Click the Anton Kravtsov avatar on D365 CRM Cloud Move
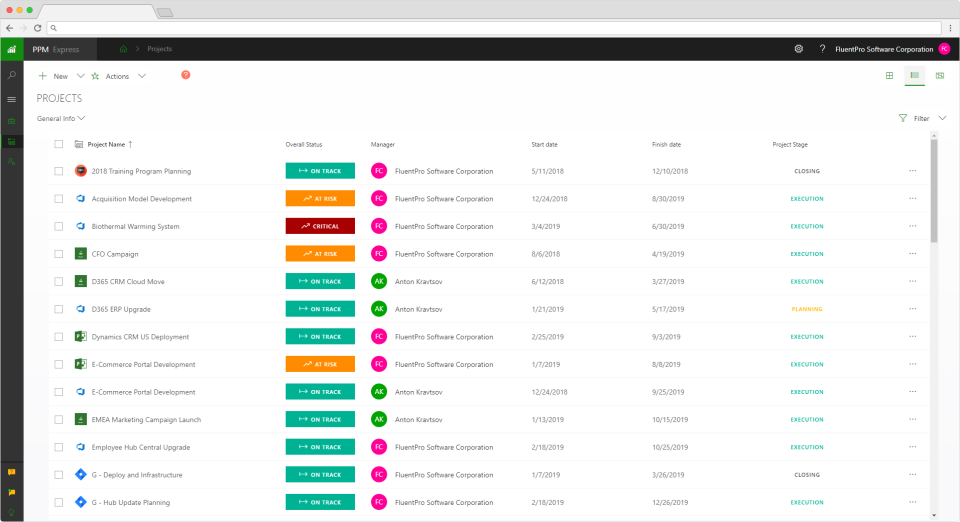Image resolution: width=960 pixels, height=522 pixels. [379, 282]
